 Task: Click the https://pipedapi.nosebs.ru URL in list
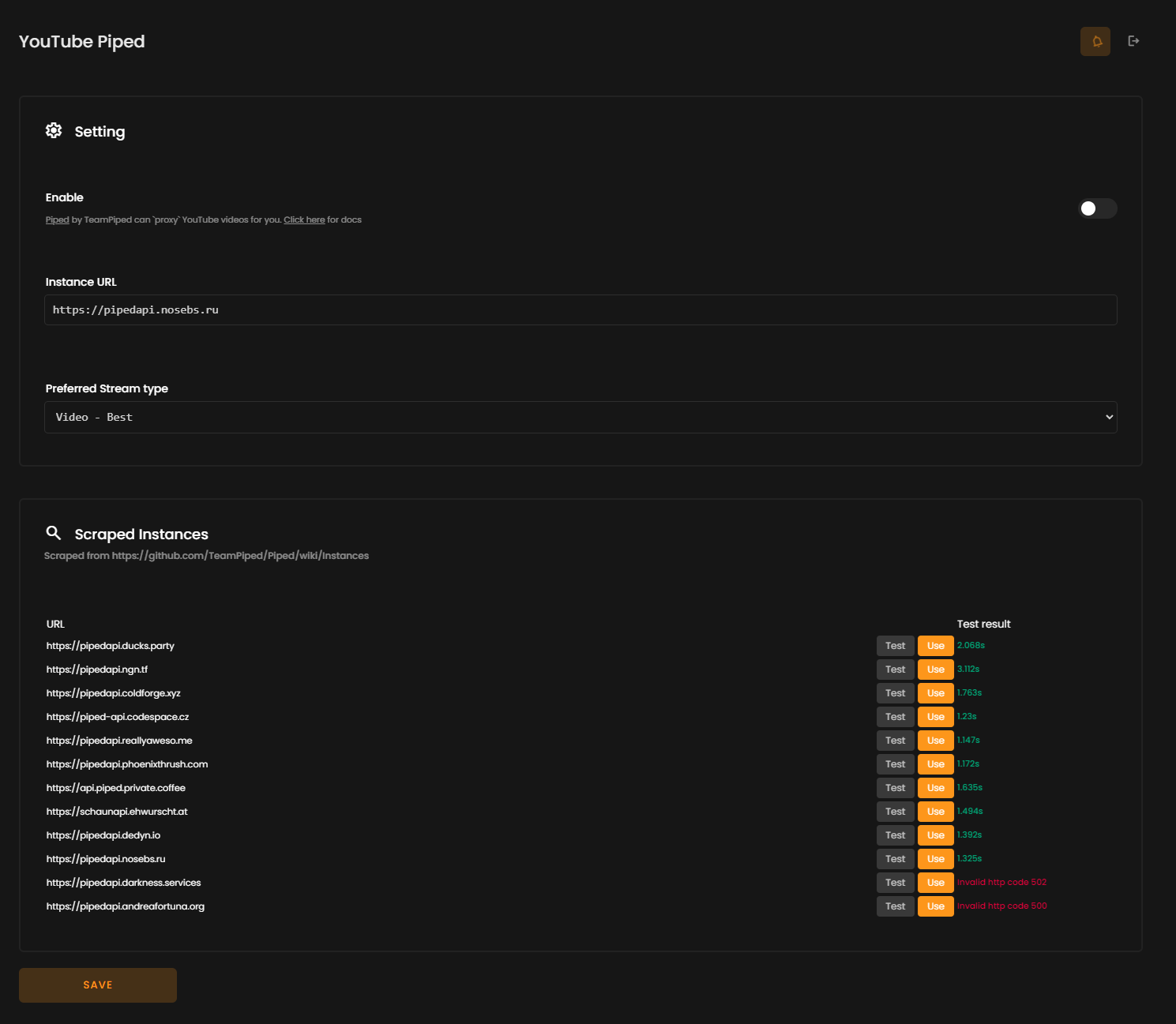click(x=106, y=859)
